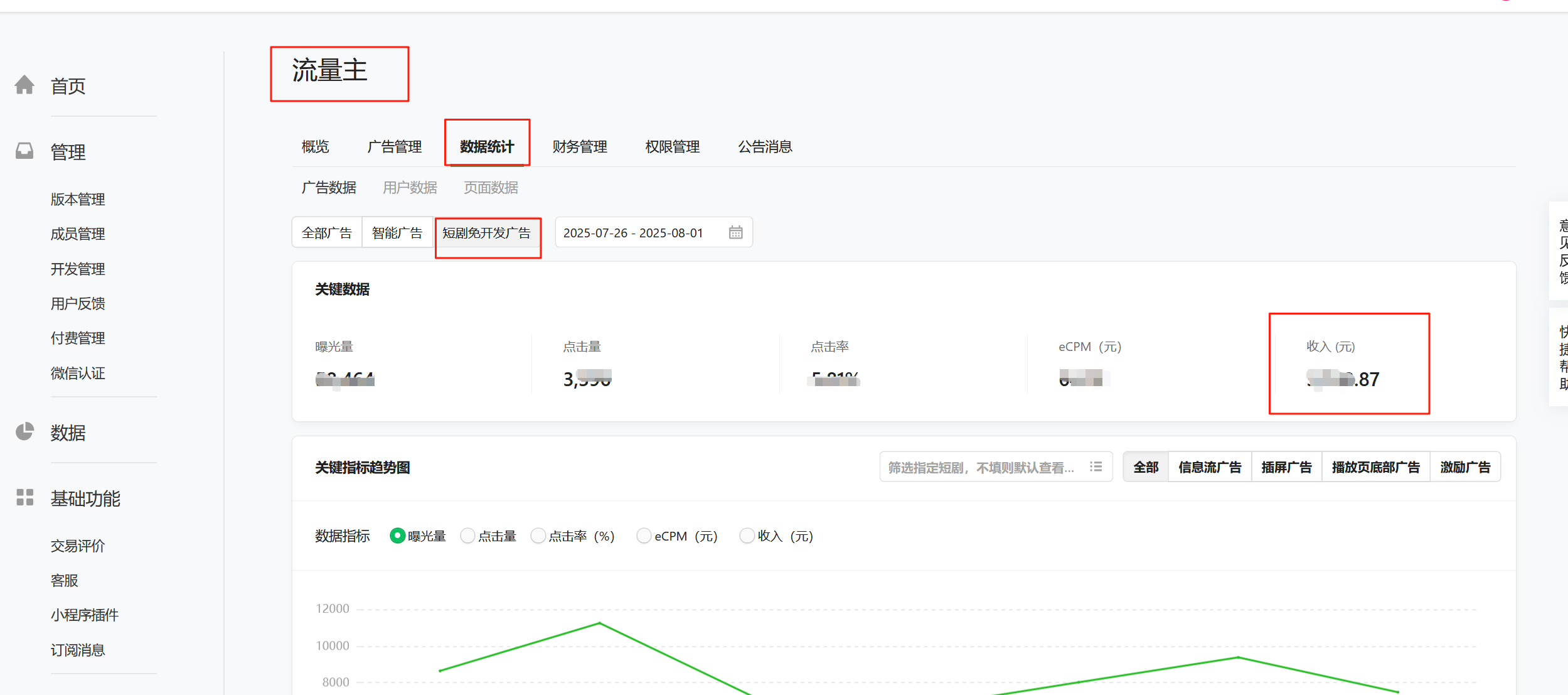
Task: Open the calendar date picker icon
Action: point(735,233)
